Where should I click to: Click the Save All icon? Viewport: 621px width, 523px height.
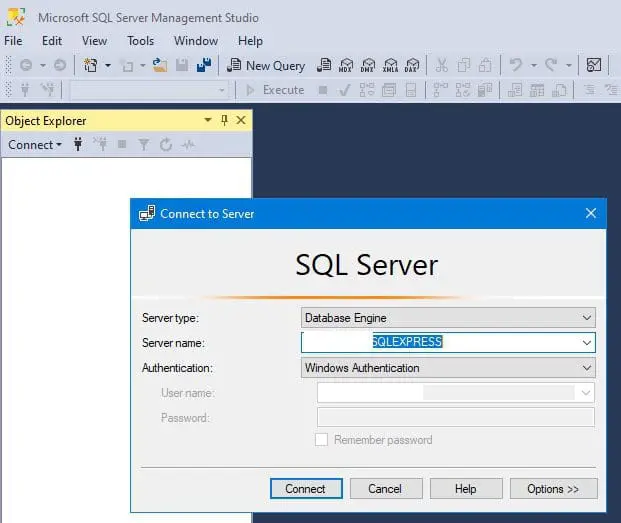(x=204, y=65)
